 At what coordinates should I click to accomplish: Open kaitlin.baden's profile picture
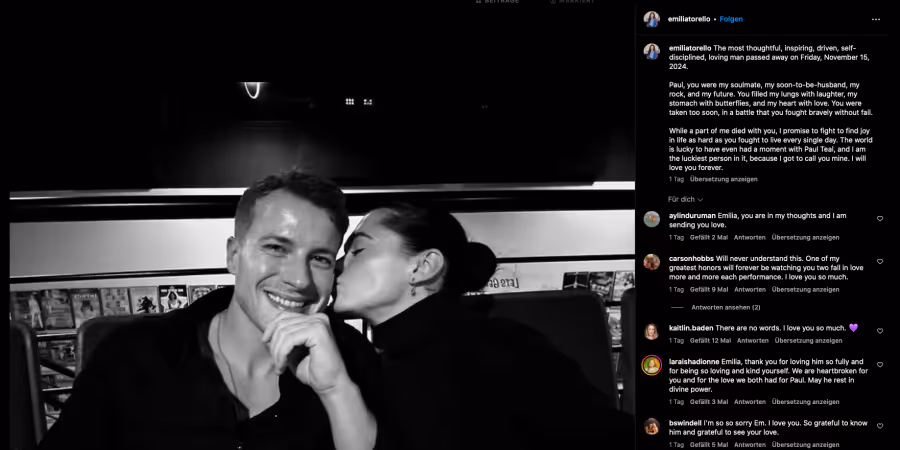coord(651,331)
